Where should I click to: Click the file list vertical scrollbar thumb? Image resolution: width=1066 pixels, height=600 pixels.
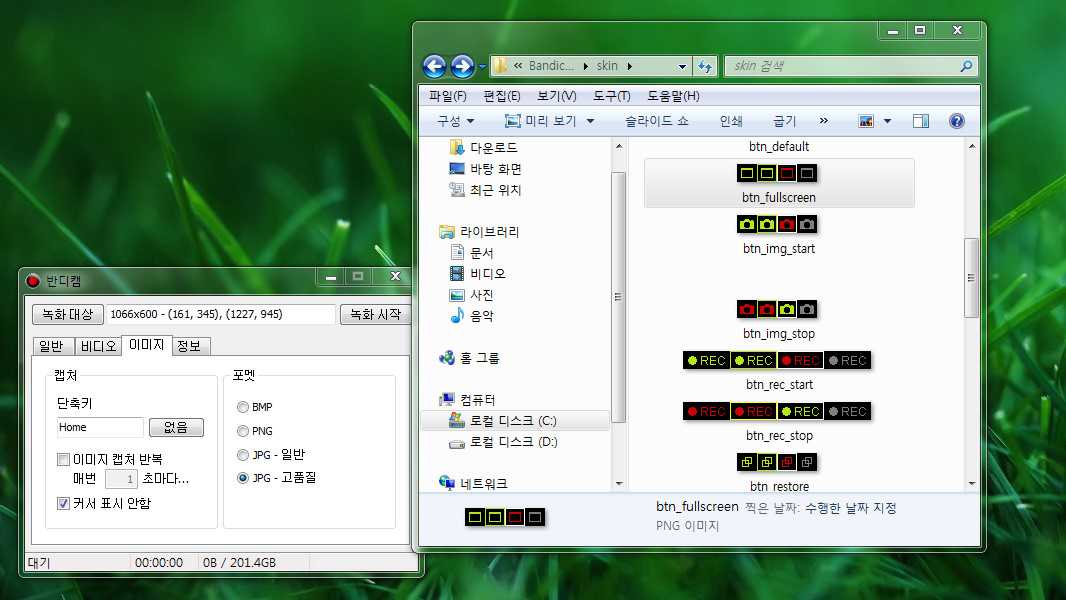[972, 277]
